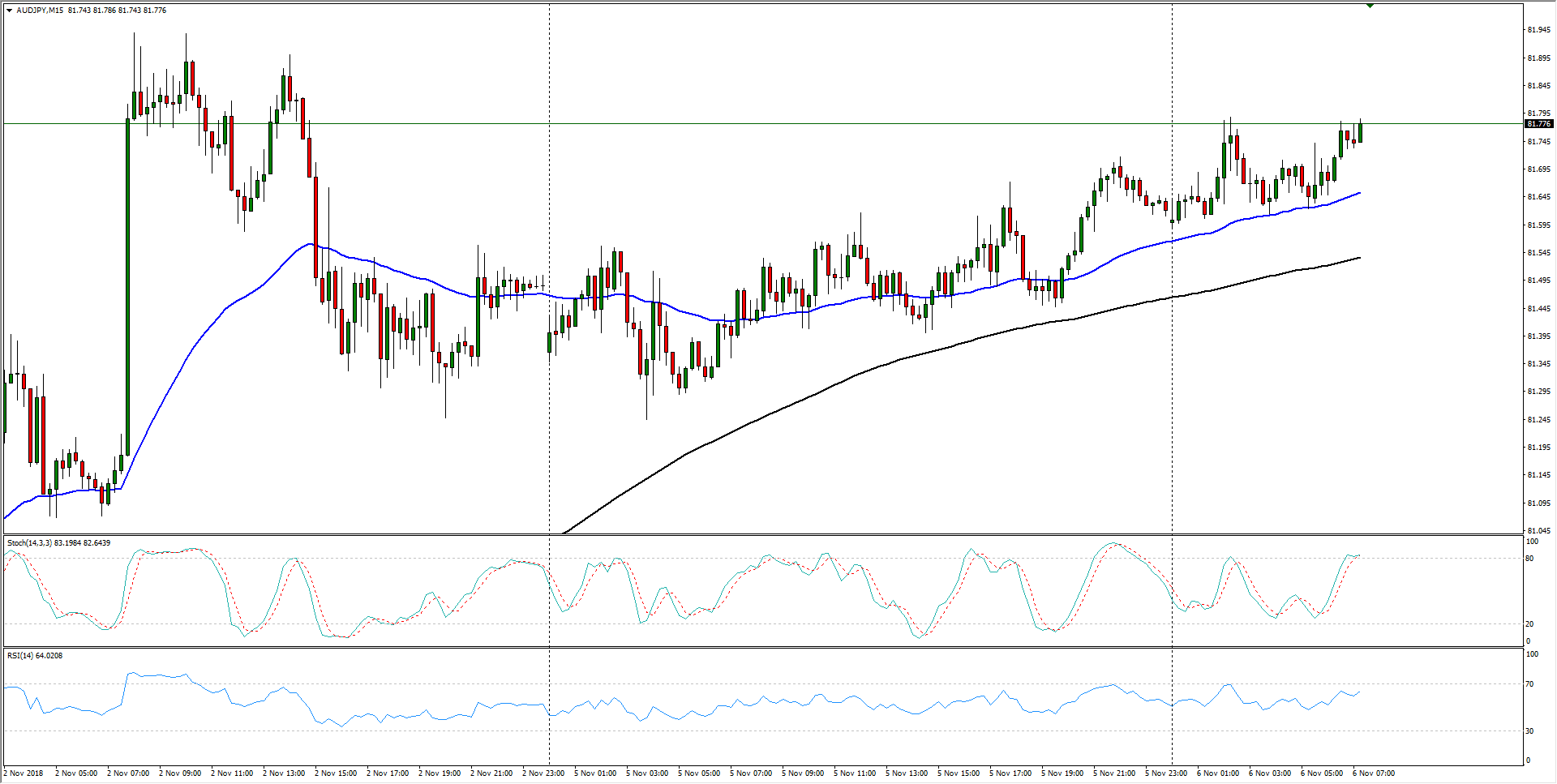This screenshot has height=784, width=1557.
Task: Click the '2 Nov 2018' date label
Action: [24, 773]
